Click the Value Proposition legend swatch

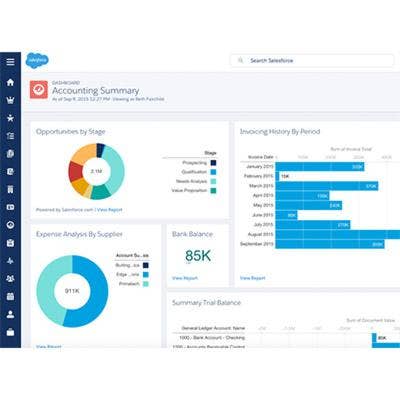213,191
